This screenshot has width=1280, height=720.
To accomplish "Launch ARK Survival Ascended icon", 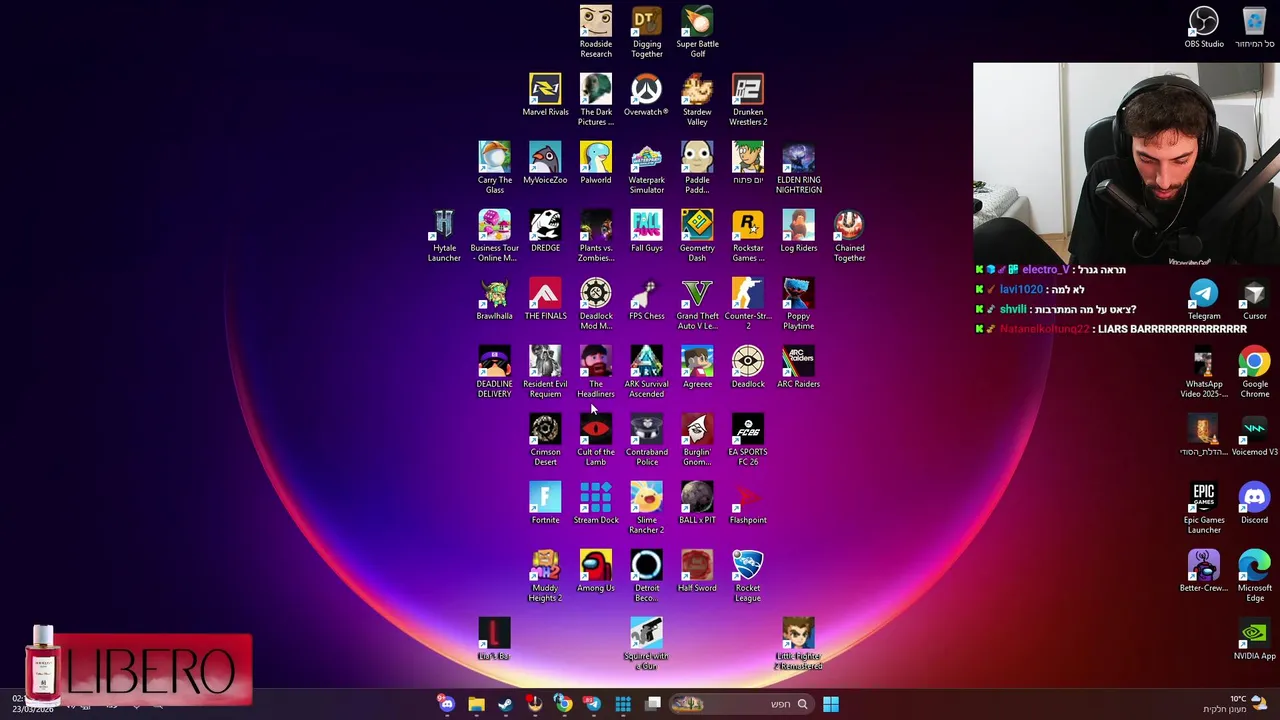I will (646, 372).
